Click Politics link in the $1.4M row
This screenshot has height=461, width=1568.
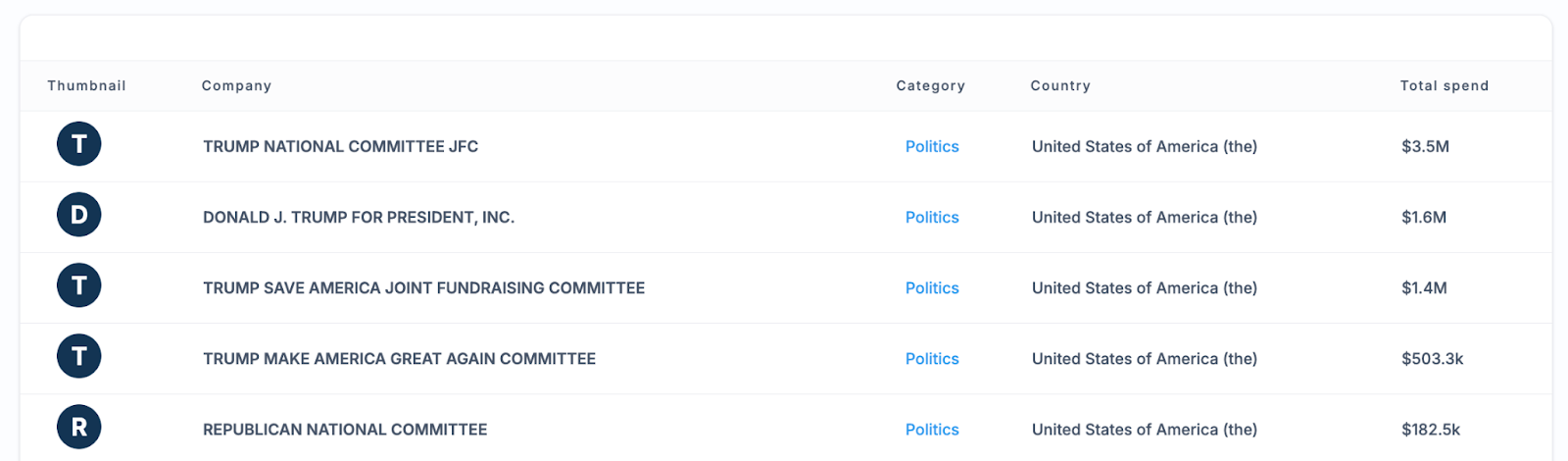[x=932, y=287]
